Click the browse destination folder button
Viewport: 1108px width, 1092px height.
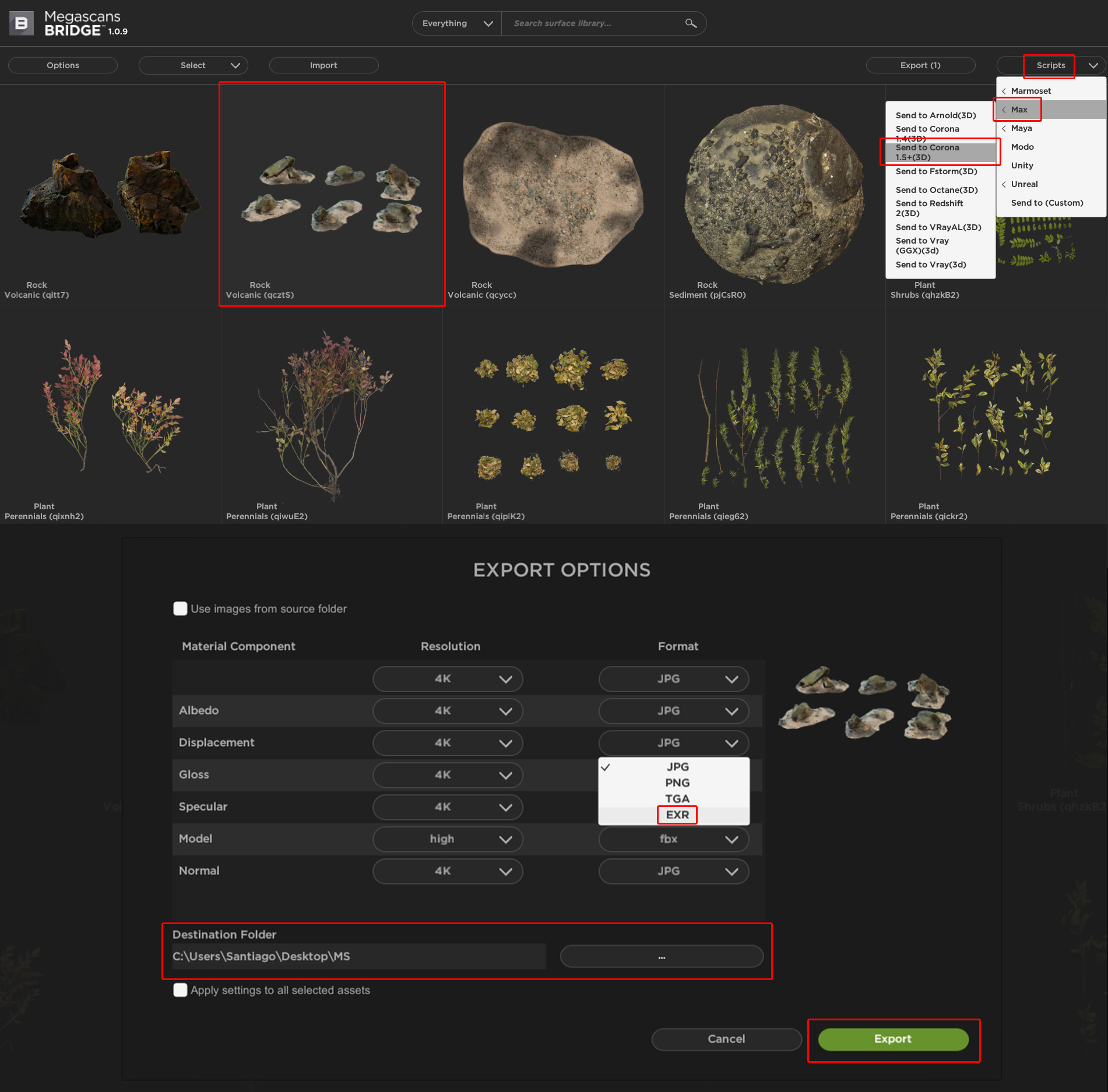tap(662, 956)
